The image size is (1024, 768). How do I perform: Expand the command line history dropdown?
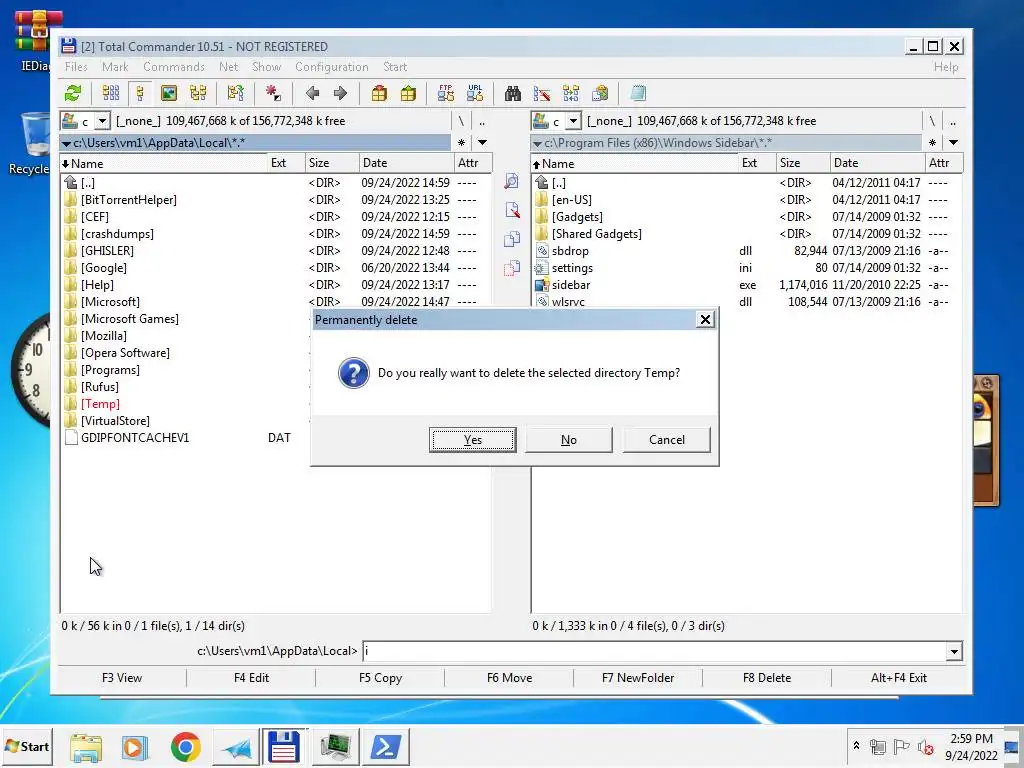tap(954, 651)
